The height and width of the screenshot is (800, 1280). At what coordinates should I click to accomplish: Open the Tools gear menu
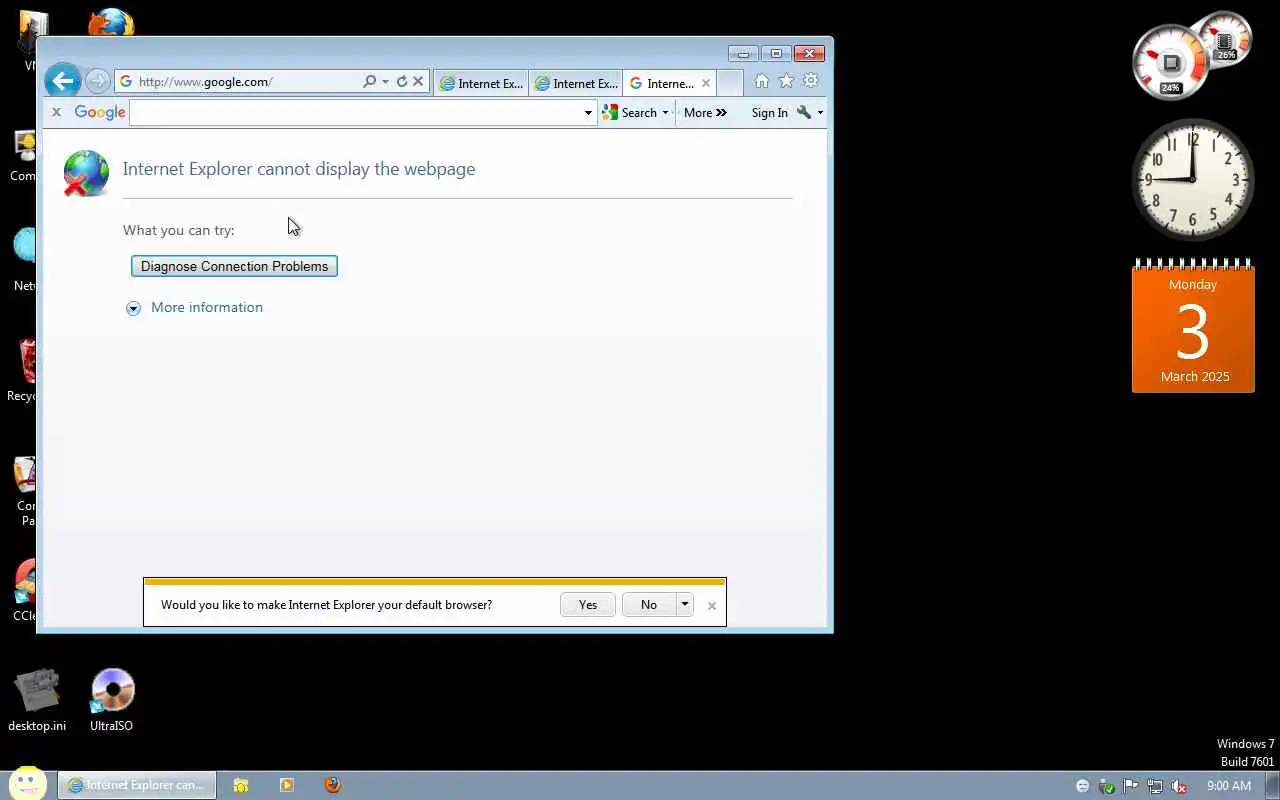pyautogui.click(x=811, y=81)
